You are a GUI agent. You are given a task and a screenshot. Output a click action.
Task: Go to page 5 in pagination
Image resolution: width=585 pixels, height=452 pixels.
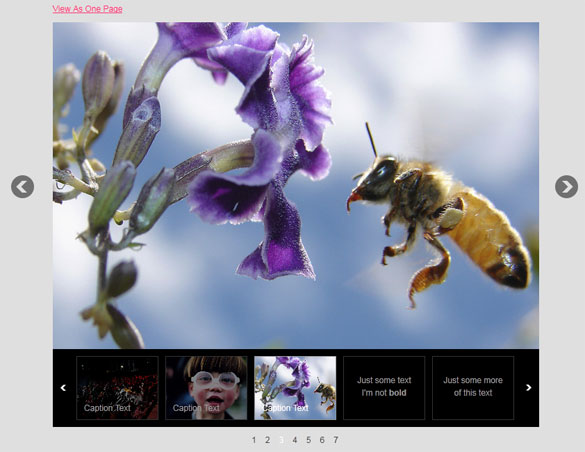(309, 440)
